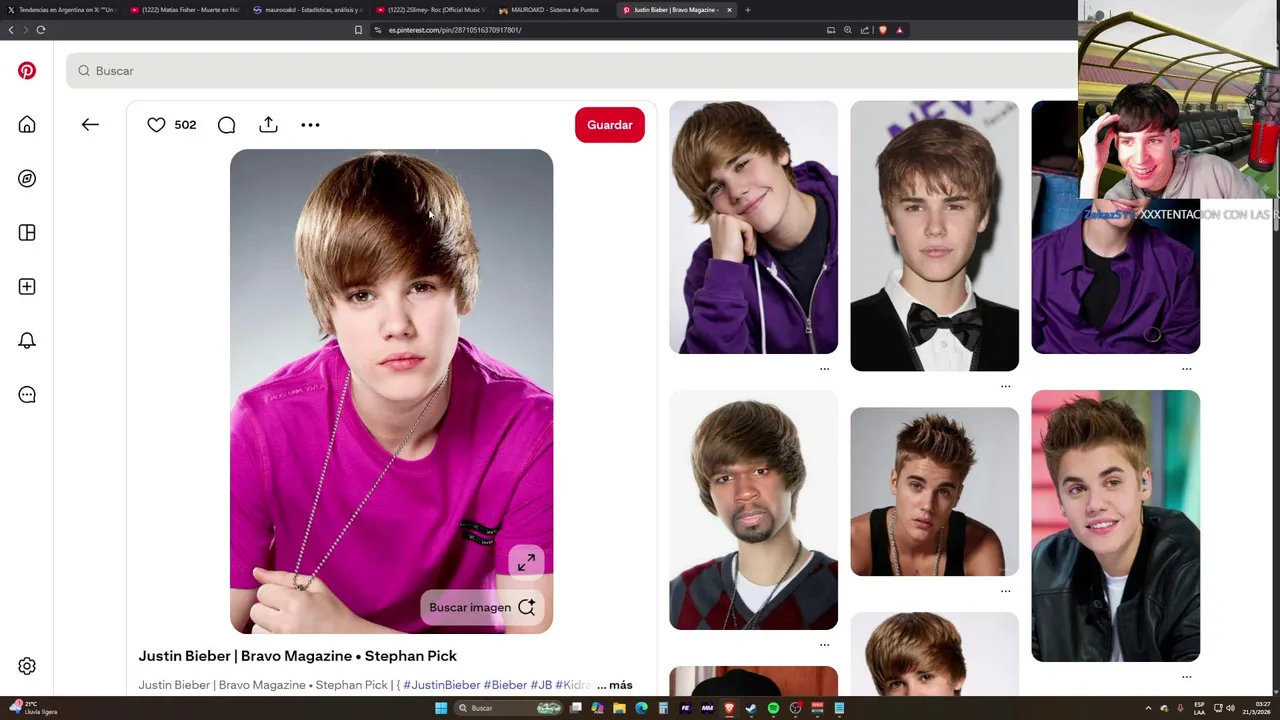This screenshot has height=720, width=1280.
Task: Click the create pin plus icon
Action: pos(27,287)
